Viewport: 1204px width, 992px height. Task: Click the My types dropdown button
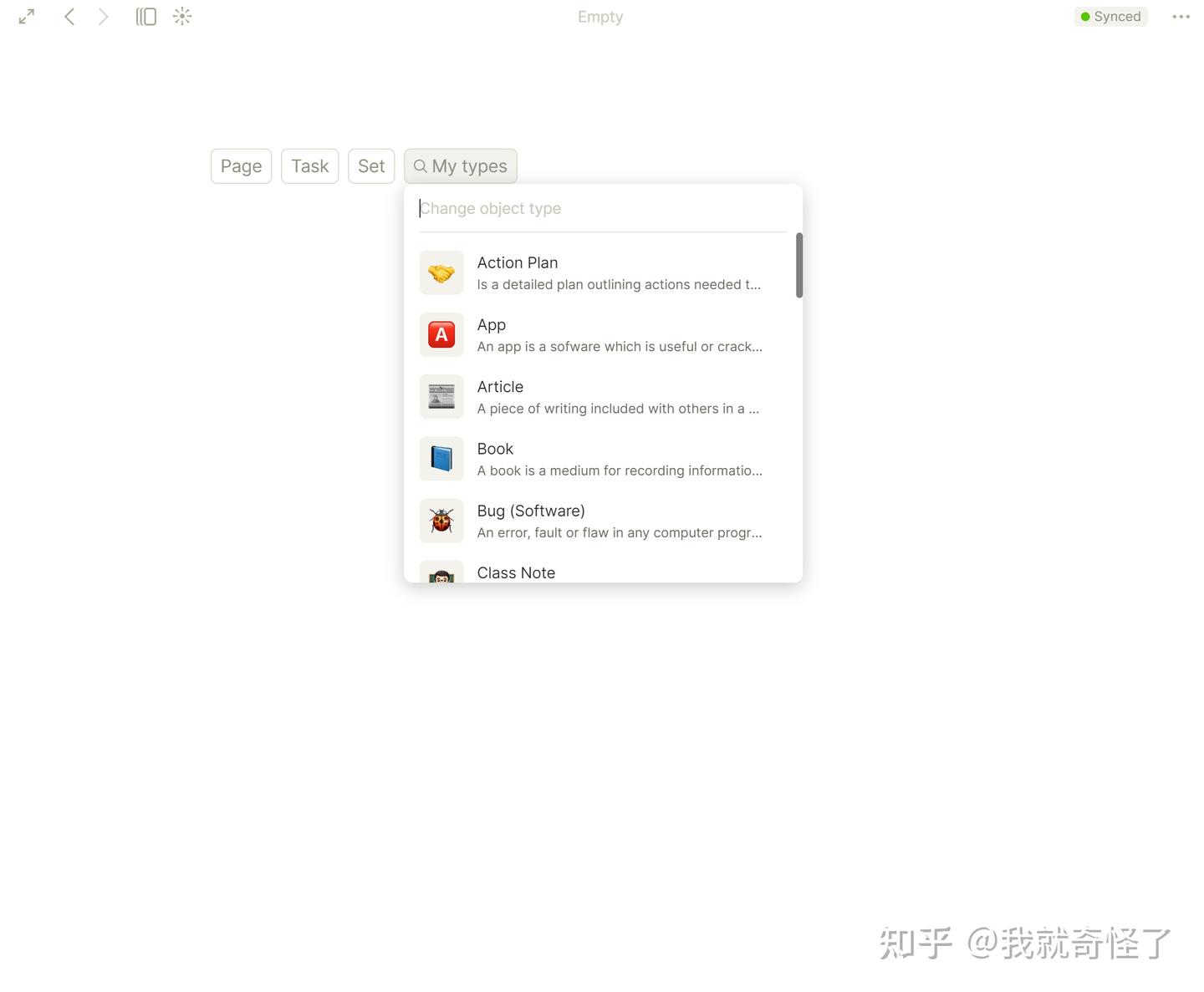(x=461, y=166)
